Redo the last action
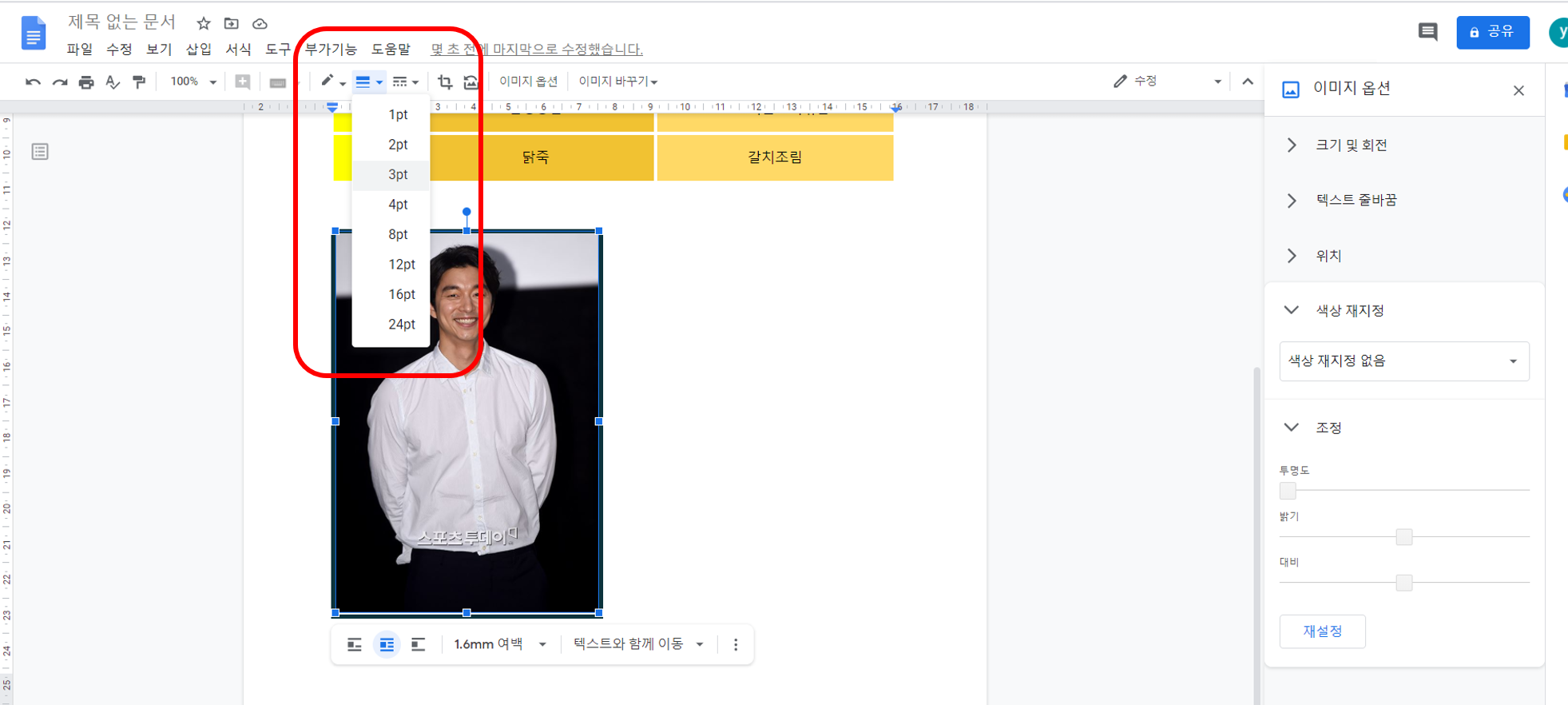Viewport: 1568px width, 705px height. tap(60, 82)
